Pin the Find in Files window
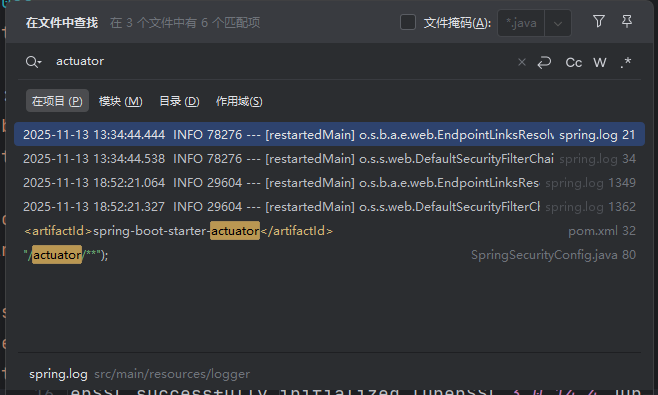658x395 pixels. click(627, 21)
